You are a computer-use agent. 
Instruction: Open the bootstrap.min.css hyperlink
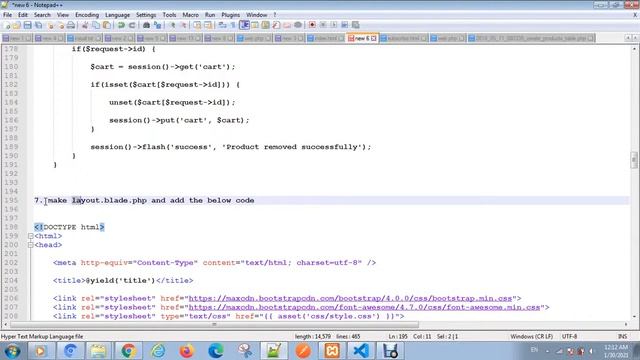coord(350,298)
